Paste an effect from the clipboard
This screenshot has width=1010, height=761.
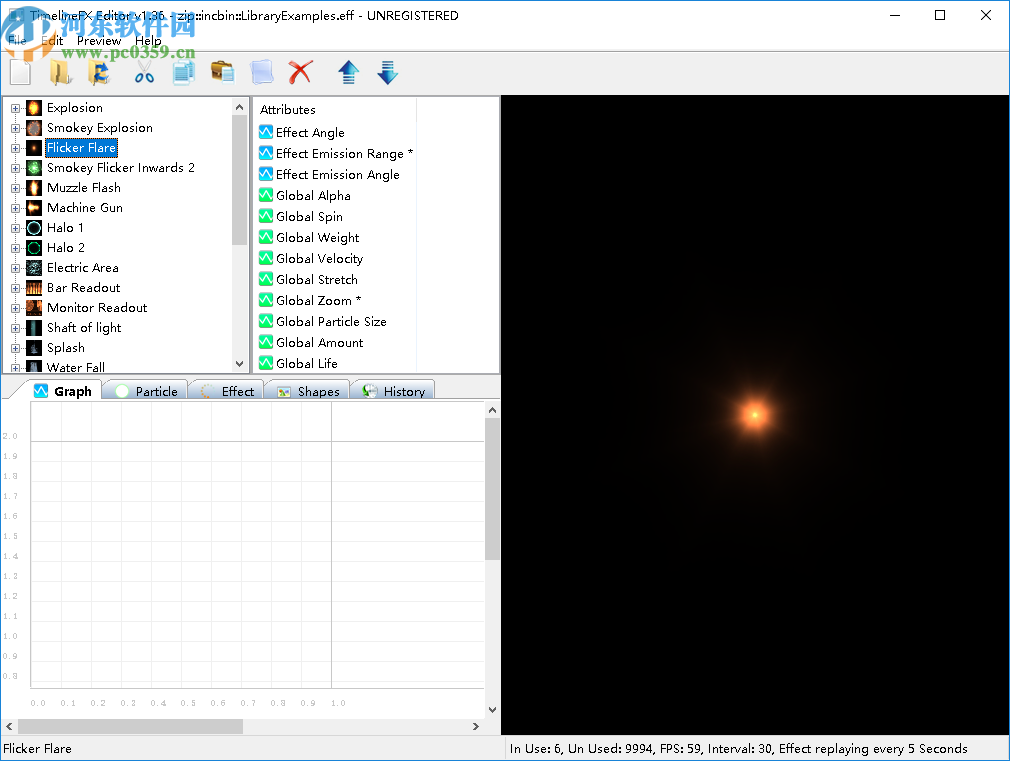[222, 72]
